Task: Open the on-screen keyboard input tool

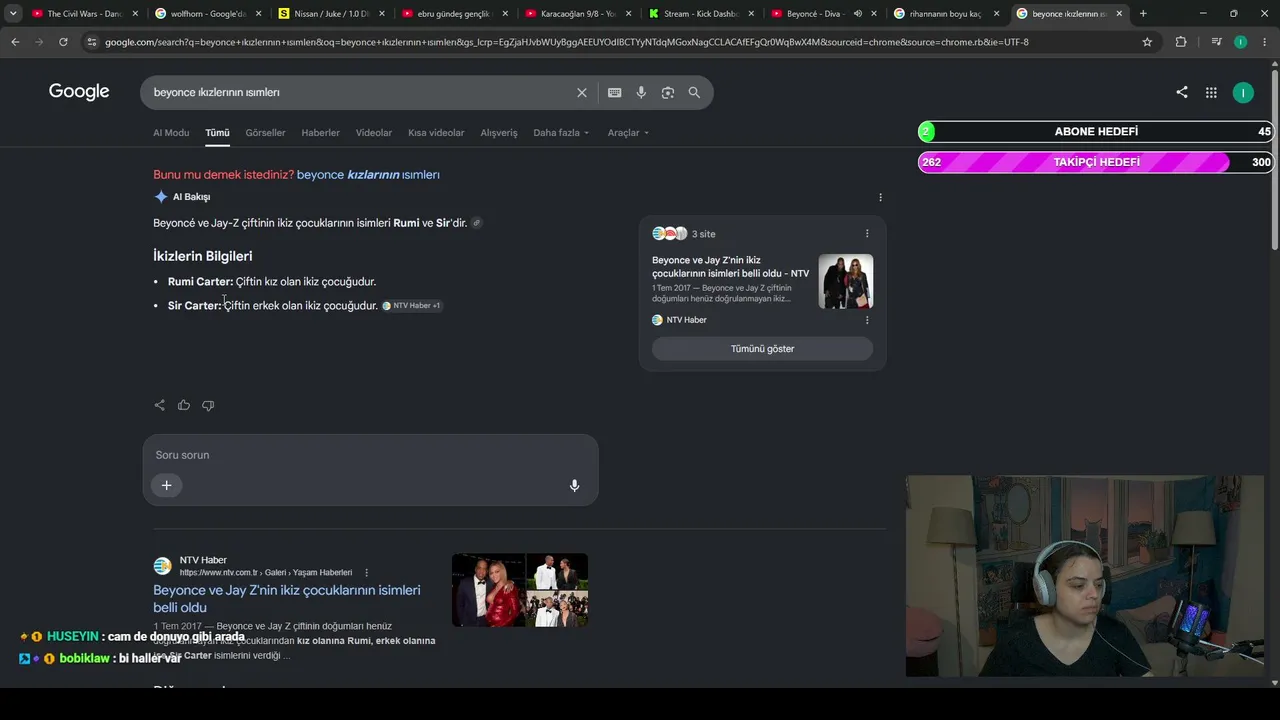Action: 615,92
